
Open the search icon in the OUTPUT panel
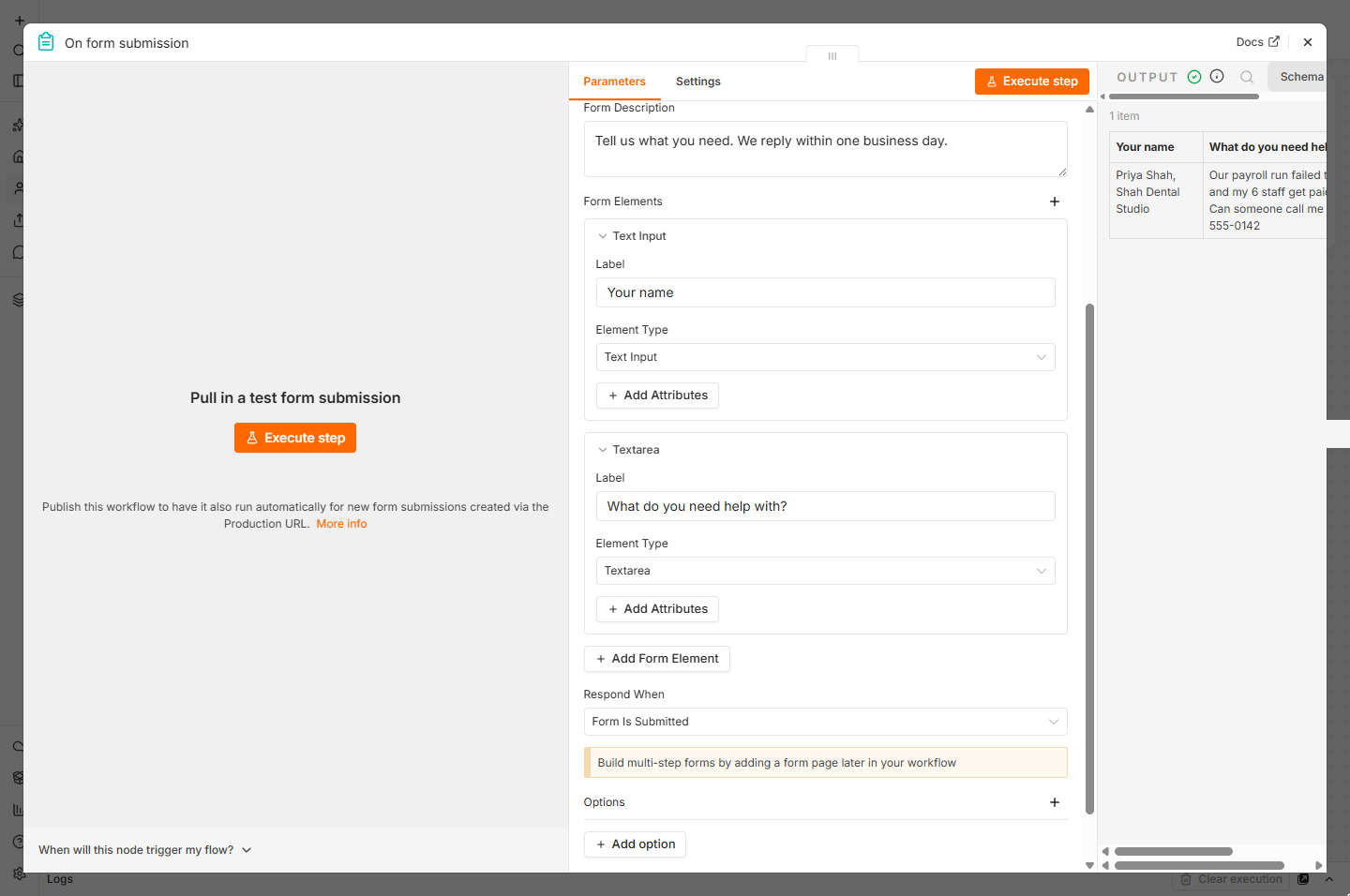coord(1247,77)
